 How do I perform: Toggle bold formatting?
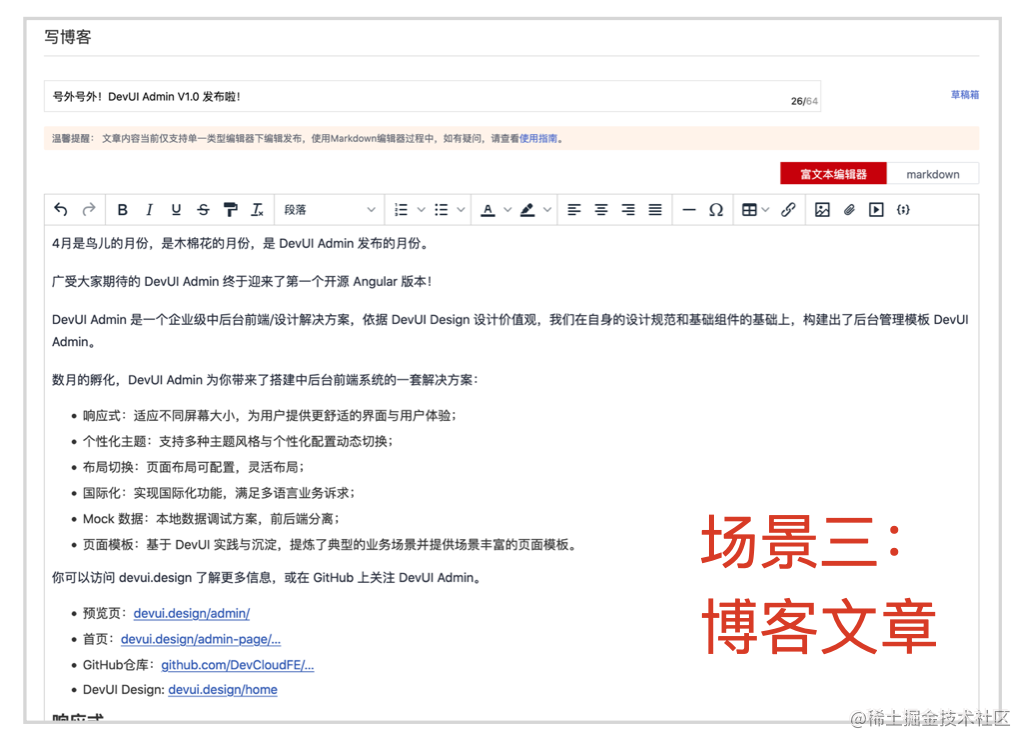(122, 210)
